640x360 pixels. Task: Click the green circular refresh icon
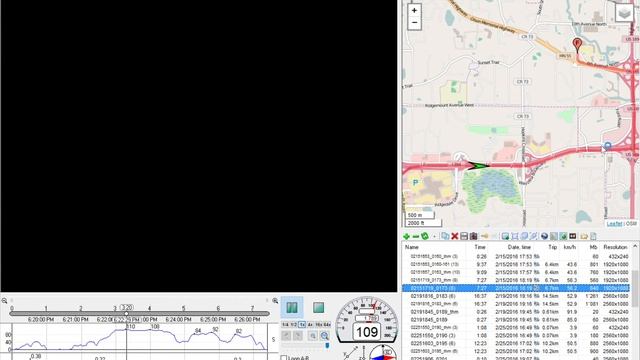pyautogui.click(x=425, y=236)
